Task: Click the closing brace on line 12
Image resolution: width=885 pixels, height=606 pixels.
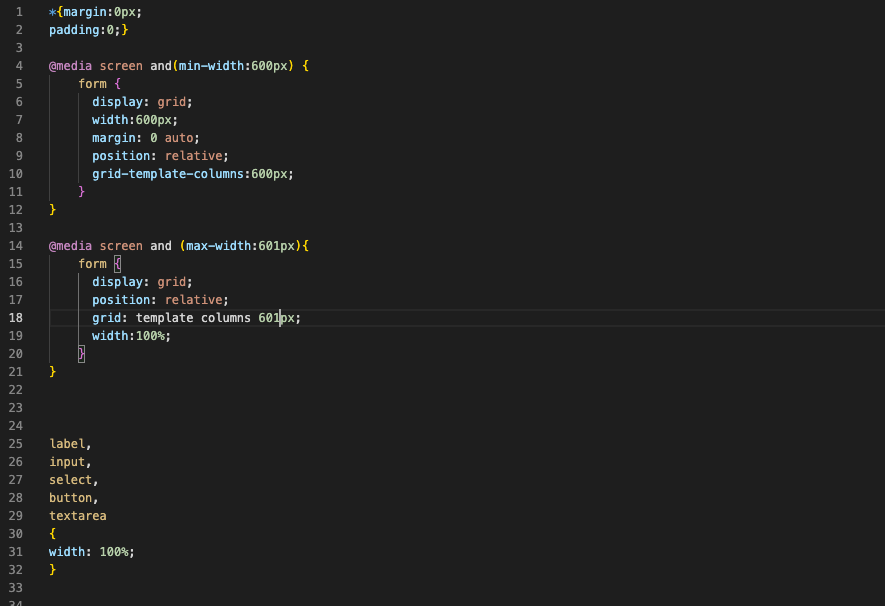Action: coord(52,209)
